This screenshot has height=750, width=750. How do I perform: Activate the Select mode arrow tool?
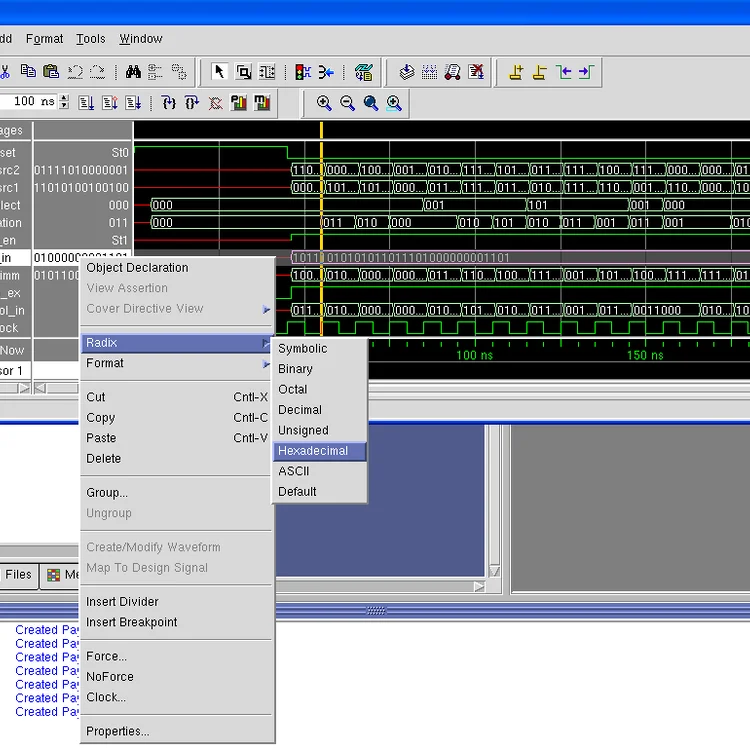[219, 72]
